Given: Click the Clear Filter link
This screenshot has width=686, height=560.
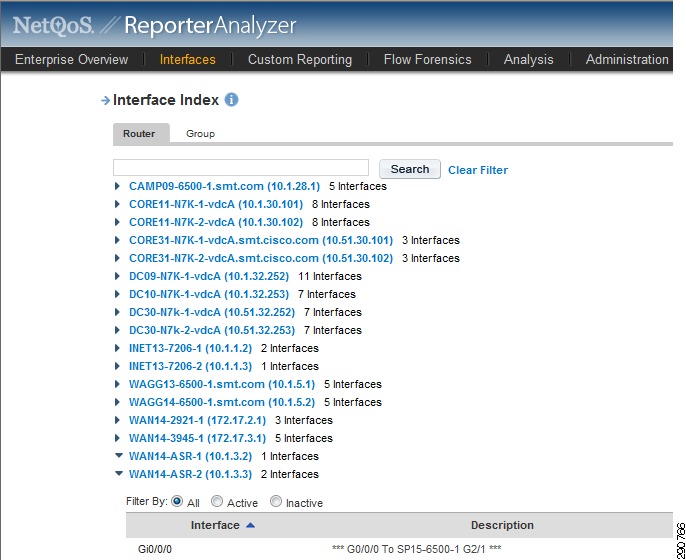Looking at the screenshot, I should pos(478,170).
